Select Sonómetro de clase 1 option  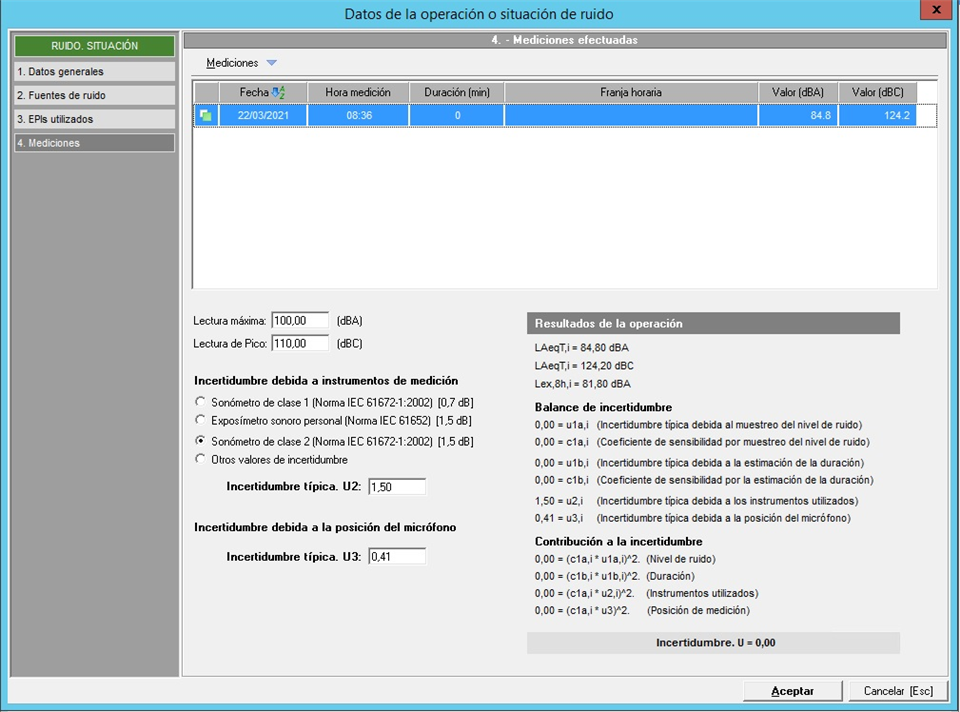[x=201, y=401]
